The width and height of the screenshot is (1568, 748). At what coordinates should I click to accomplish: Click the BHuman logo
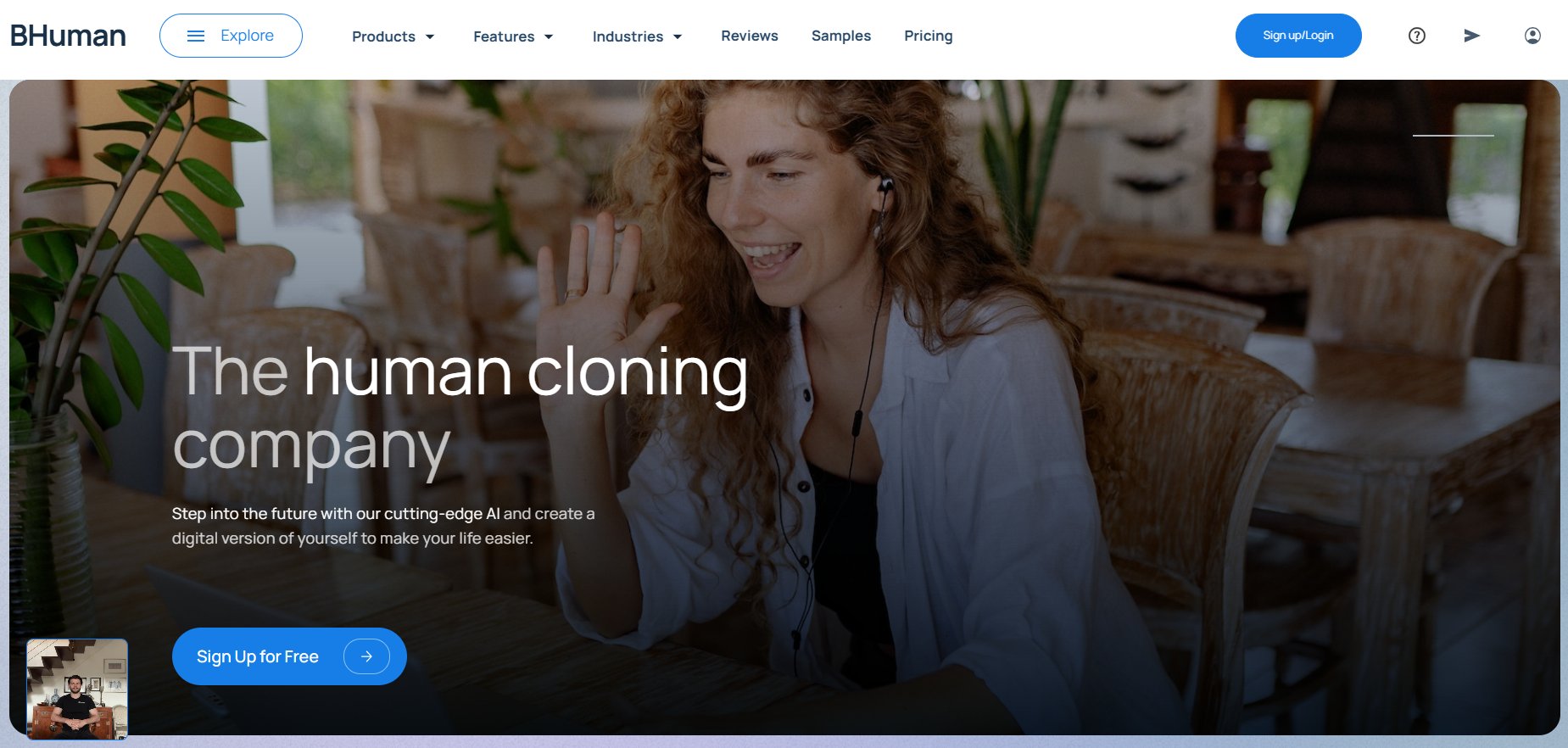[x=68, y=36]
